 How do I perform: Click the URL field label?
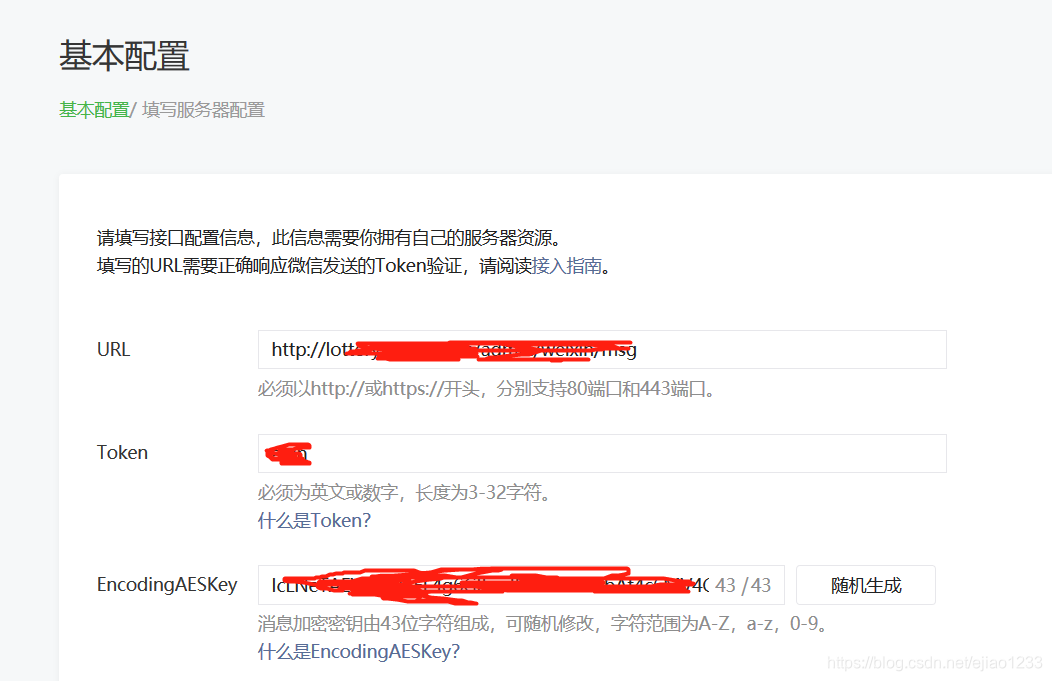[x=113, y=350]
